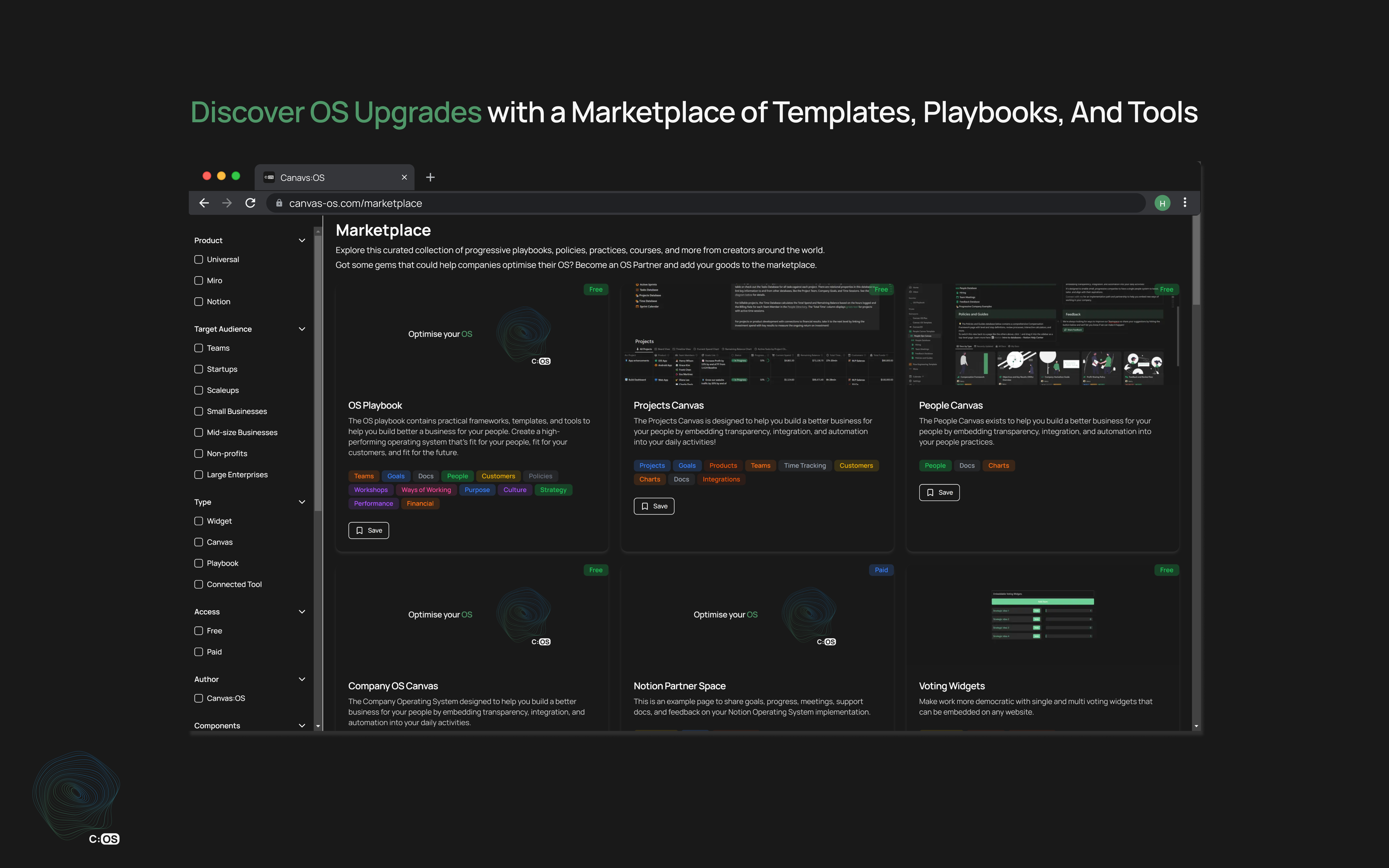Viewport: 1389px width, 868px height.
Task: Select the Strategy tag
Action: [553, 490]
